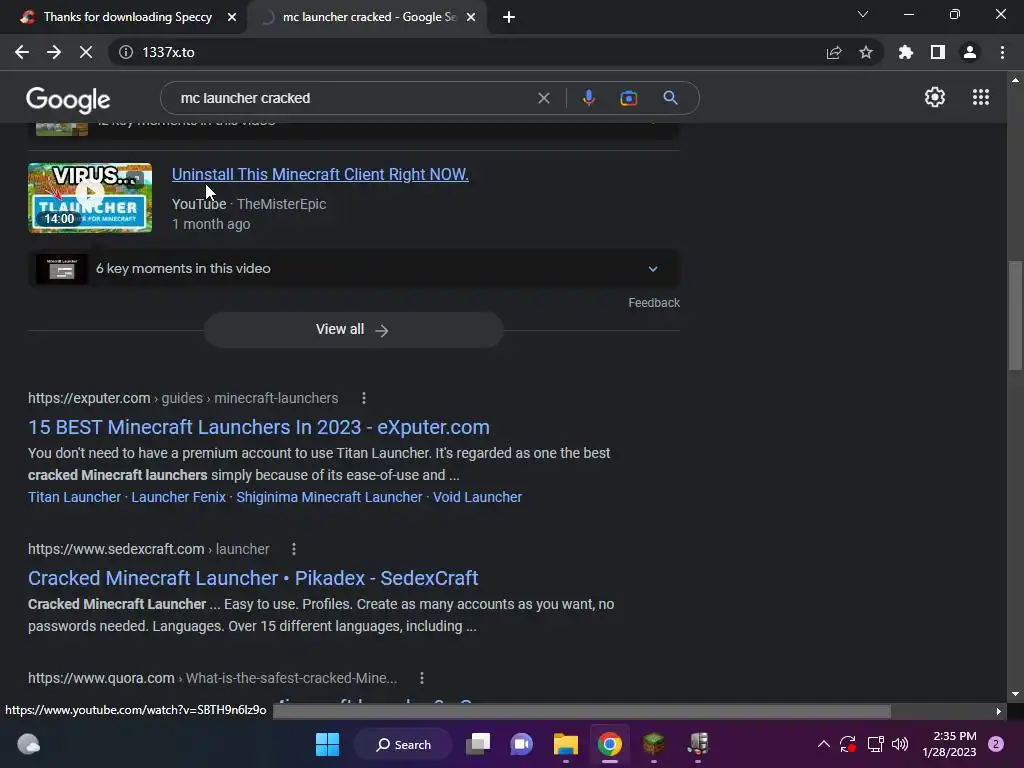Open Chrome three-dot menu
The image size is (1024, 768).
(x=1002, y=52)
